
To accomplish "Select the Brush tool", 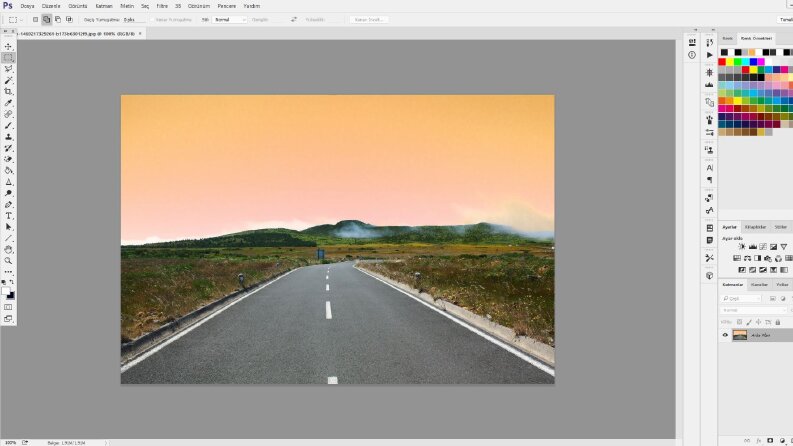I will (8, 125).
